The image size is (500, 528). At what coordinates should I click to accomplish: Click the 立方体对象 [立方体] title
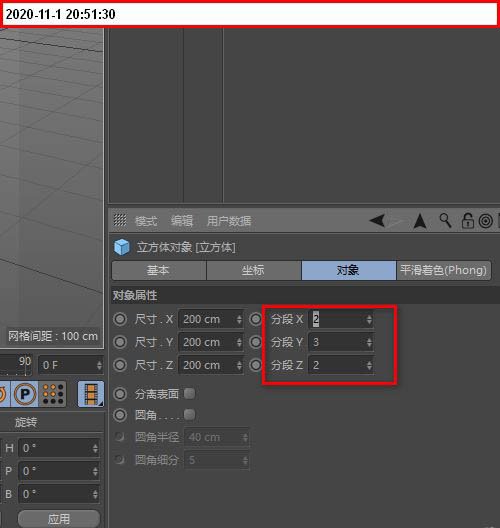coord(186,248)
